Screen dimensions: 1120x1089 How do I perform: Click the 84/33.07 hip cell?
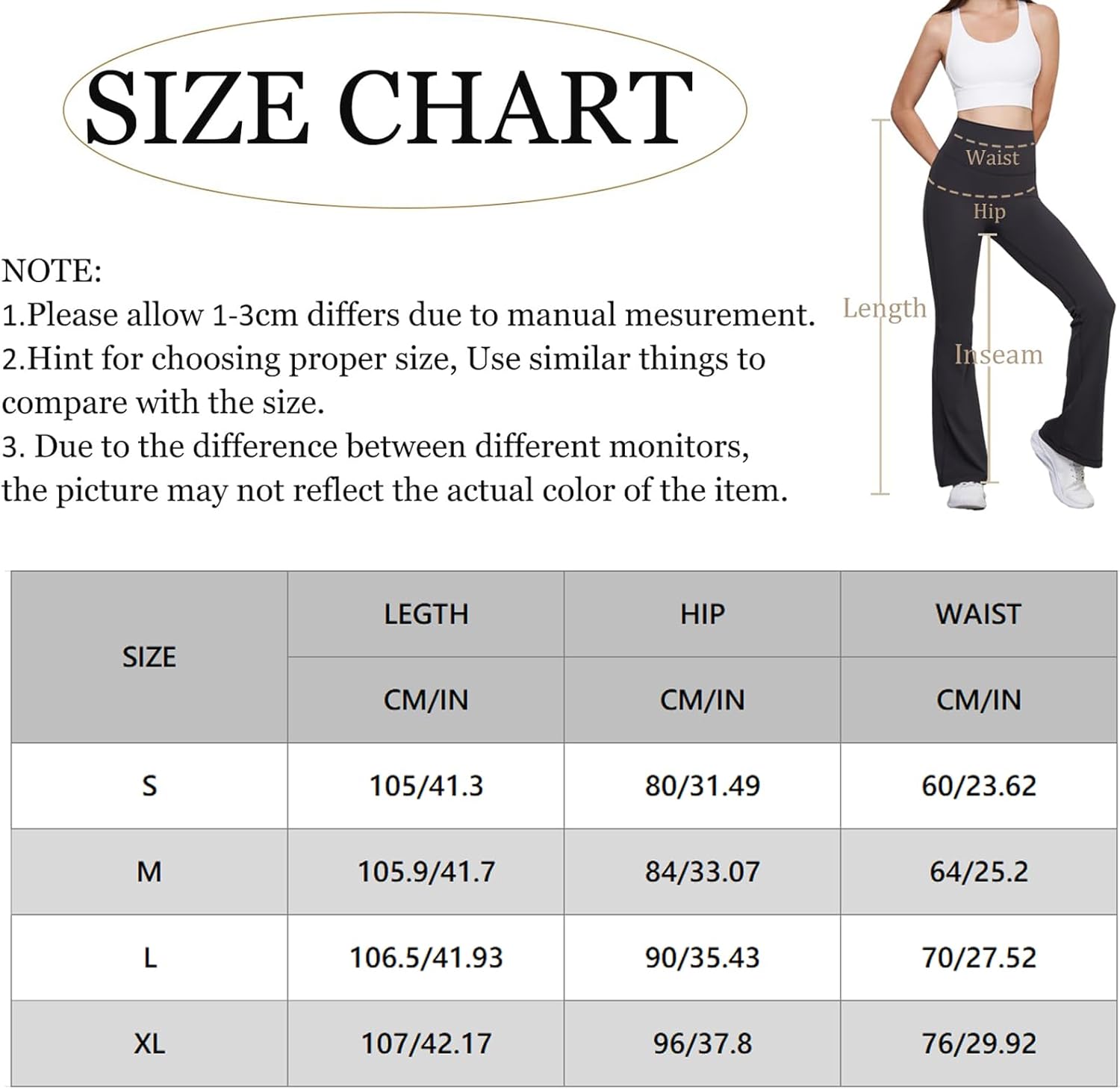point(702,872)
